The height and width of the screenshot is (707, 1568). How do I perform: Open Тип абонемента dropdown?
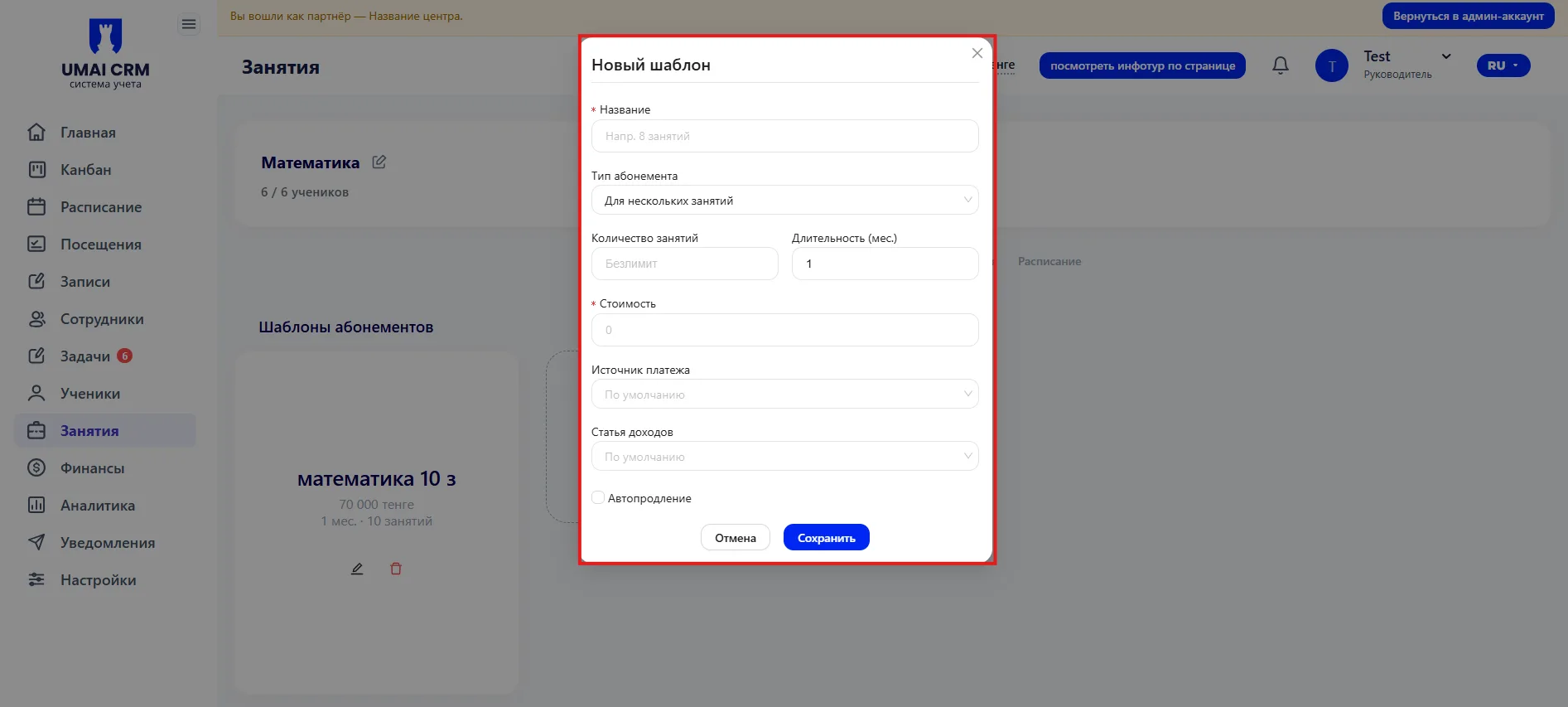tap(785, 201)
